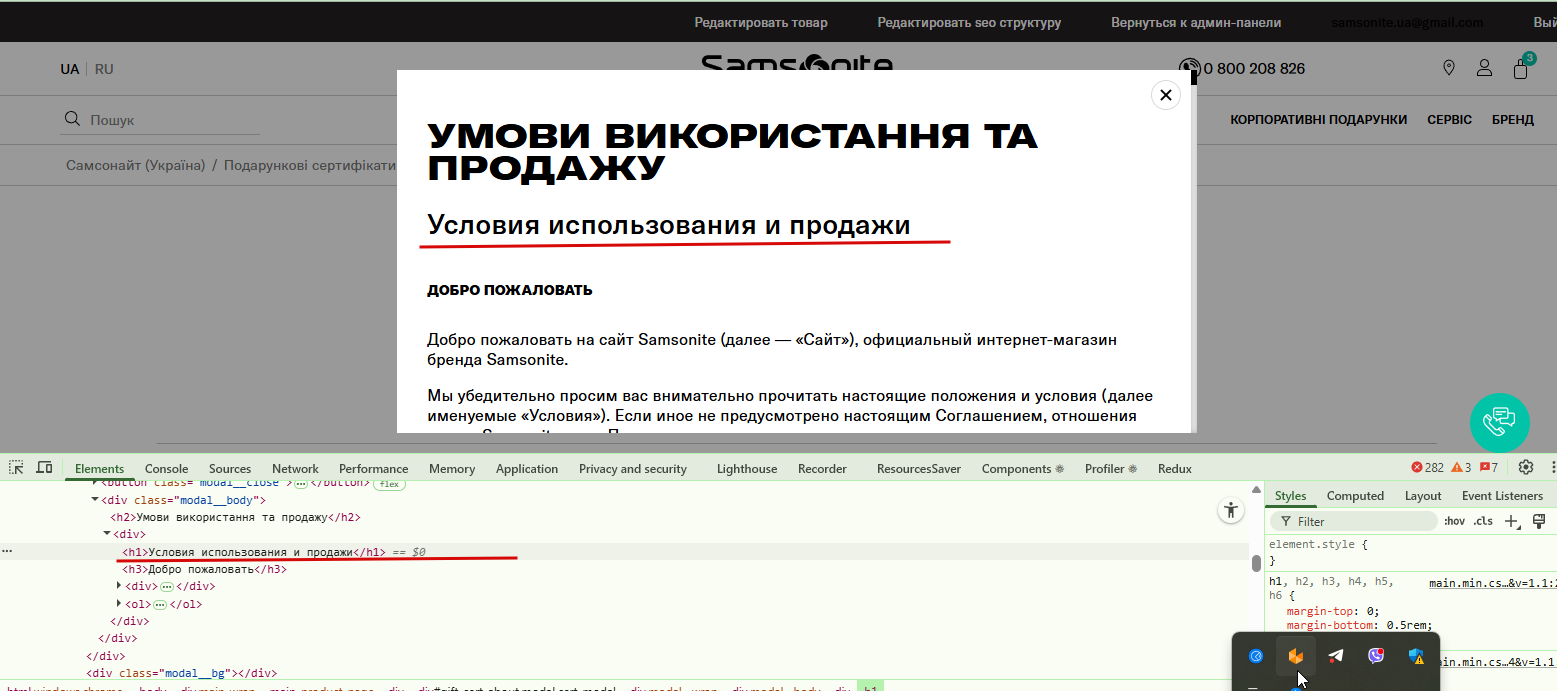Open the Event Listeners tab
The image size is (1557, 691).
(x=1502, y=496)
